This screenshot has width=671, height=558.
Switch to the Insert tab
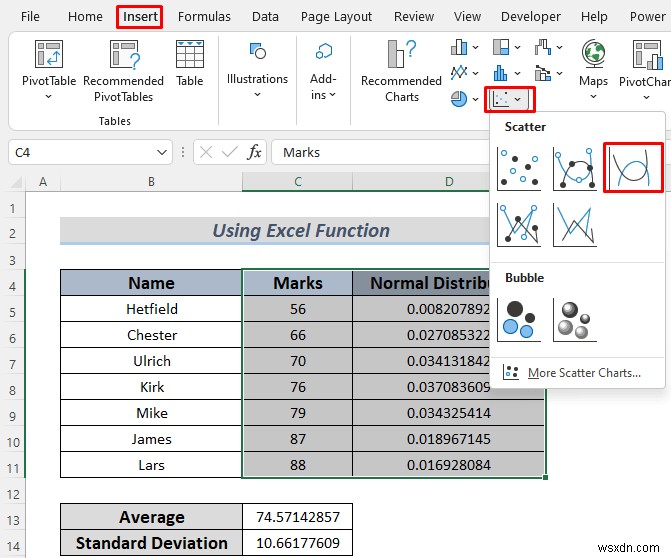140,17
